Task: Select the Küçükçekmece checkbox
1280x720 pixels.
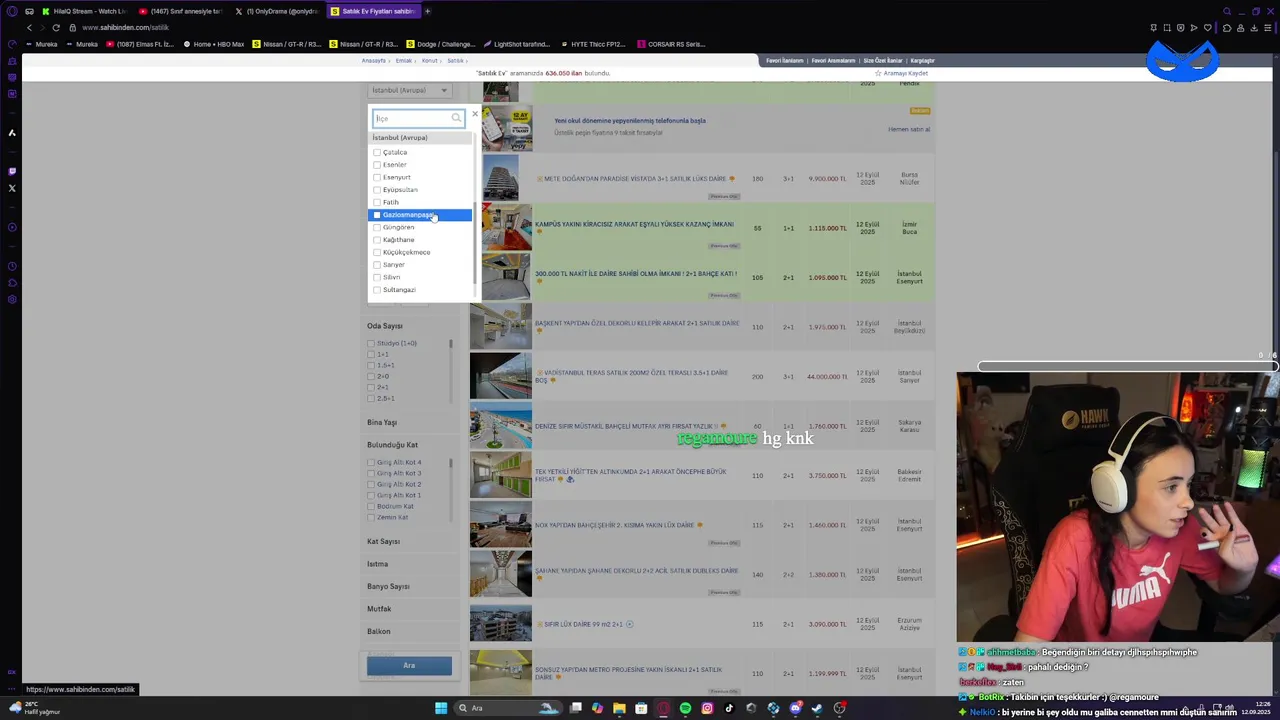Action: coord(377,252)
